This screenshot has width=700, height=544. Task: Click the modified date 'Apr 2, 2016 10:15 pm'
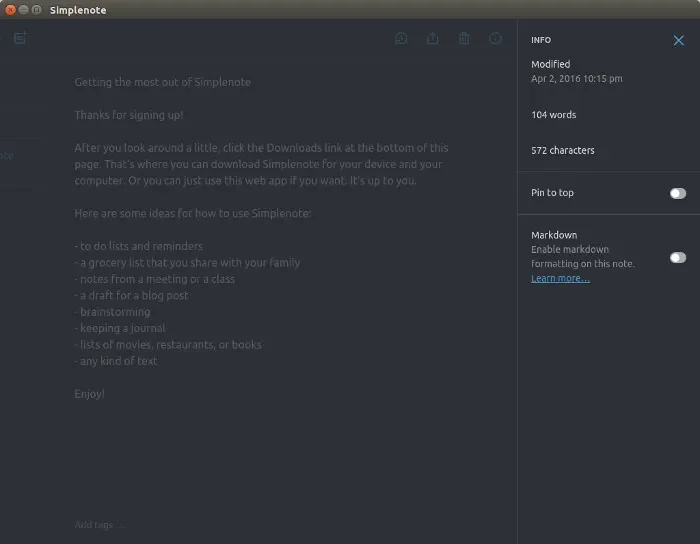pyautogui.click(x=576, y=79)
